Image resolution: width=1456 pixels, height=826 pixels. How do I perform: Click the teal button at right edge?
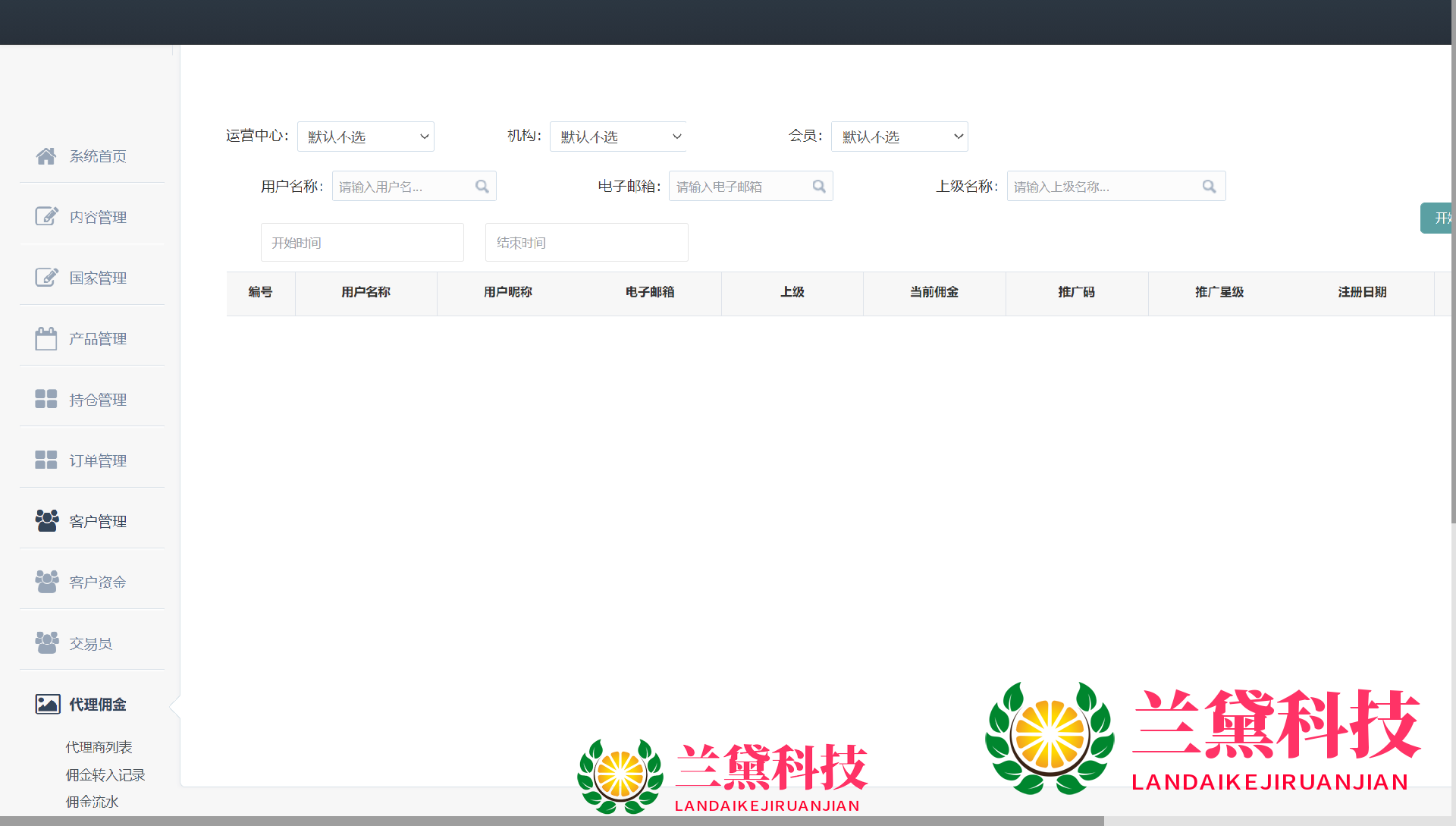click(1436, 218)
